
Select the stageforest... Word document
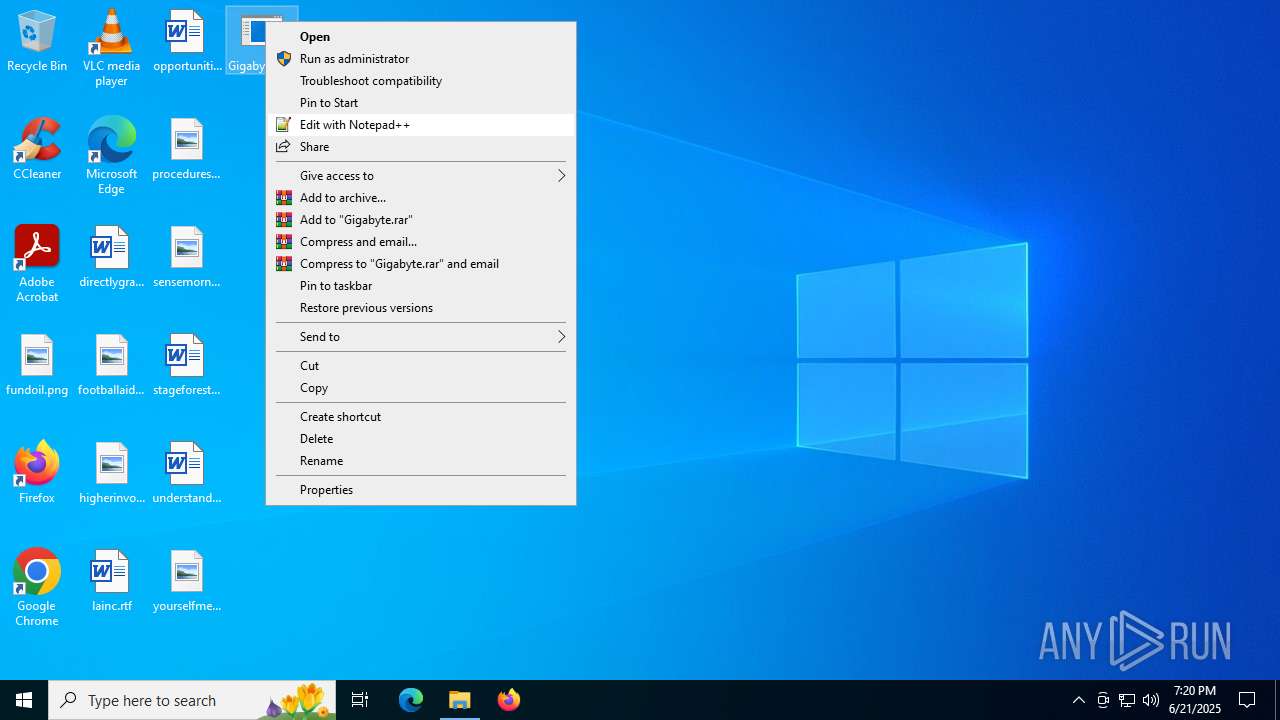pyautogui.click(x=186, y=366)
